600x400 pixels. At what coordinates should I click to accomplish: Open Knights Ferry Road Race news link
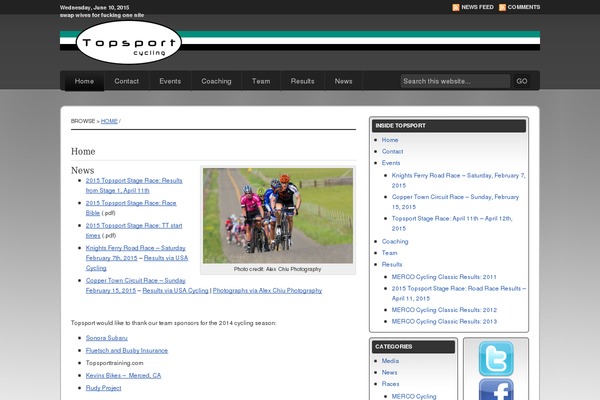(135, 253)
